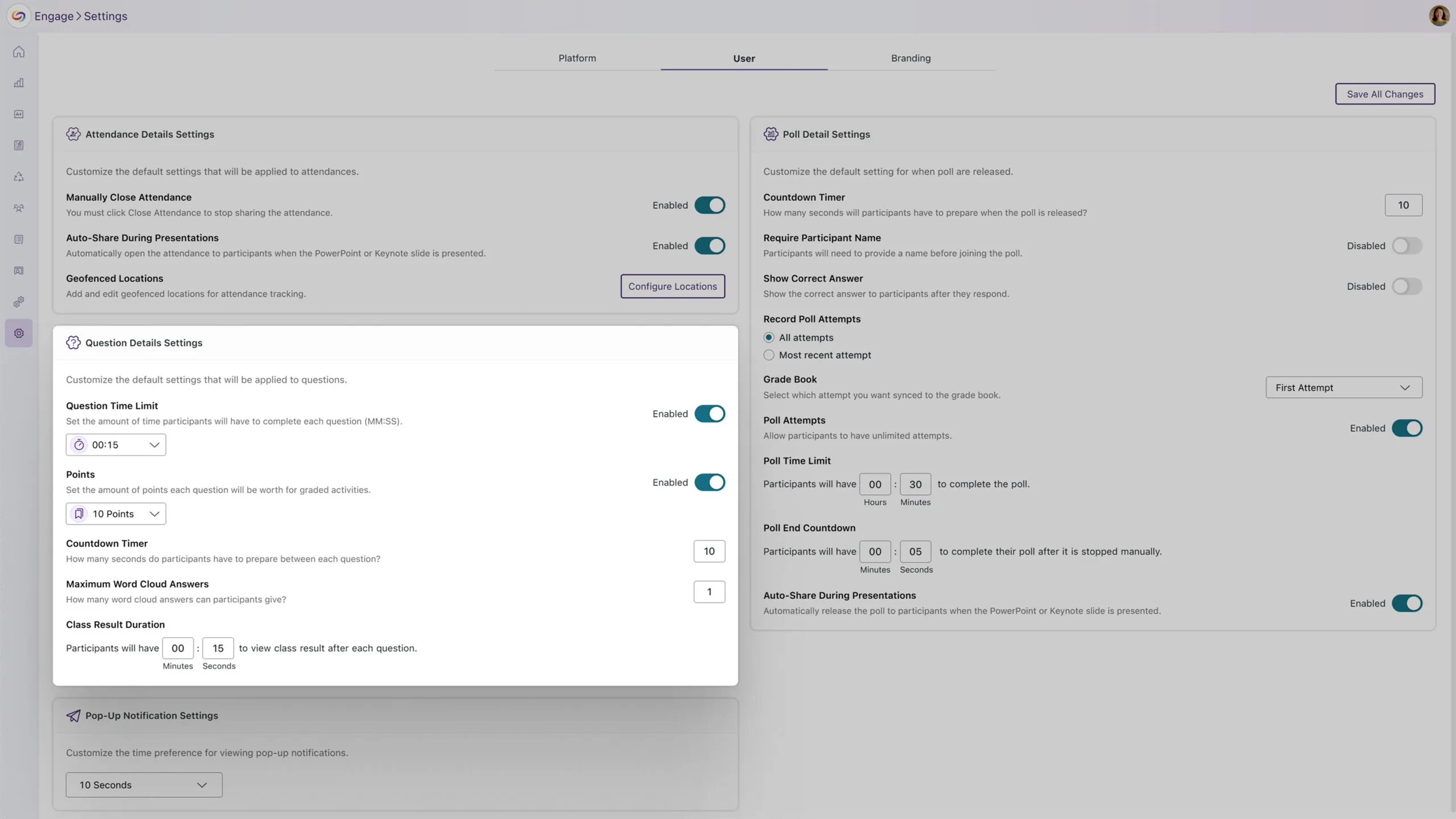Screen dimensions: 1456x819
Task: Switch to the Branding tab
Action: (x=911, y=58)
